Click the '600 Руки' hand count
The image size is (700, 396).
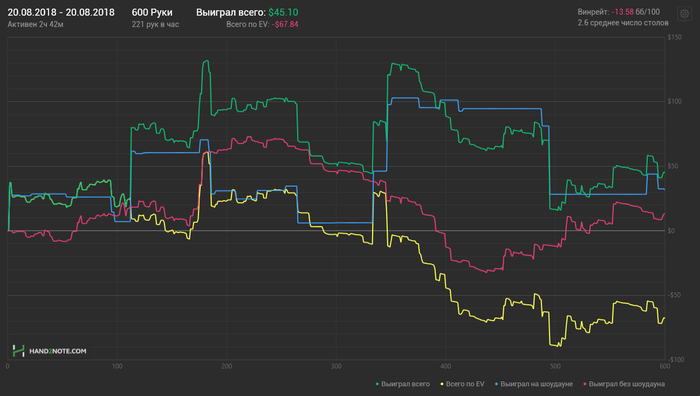[x=152, y=13]
